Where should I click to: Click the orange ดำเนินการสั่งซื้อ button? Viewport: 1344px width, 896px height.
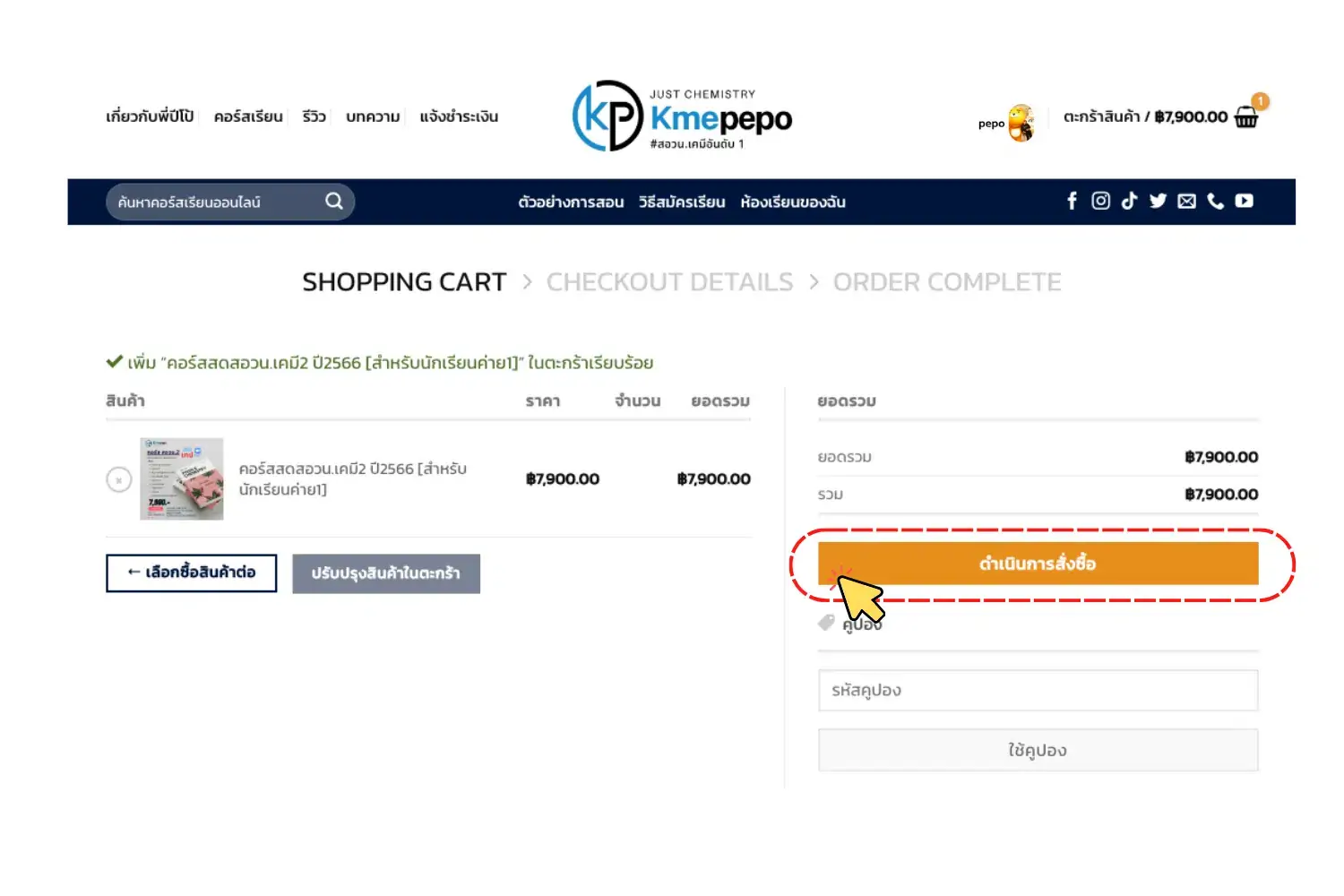[1038, 564]
